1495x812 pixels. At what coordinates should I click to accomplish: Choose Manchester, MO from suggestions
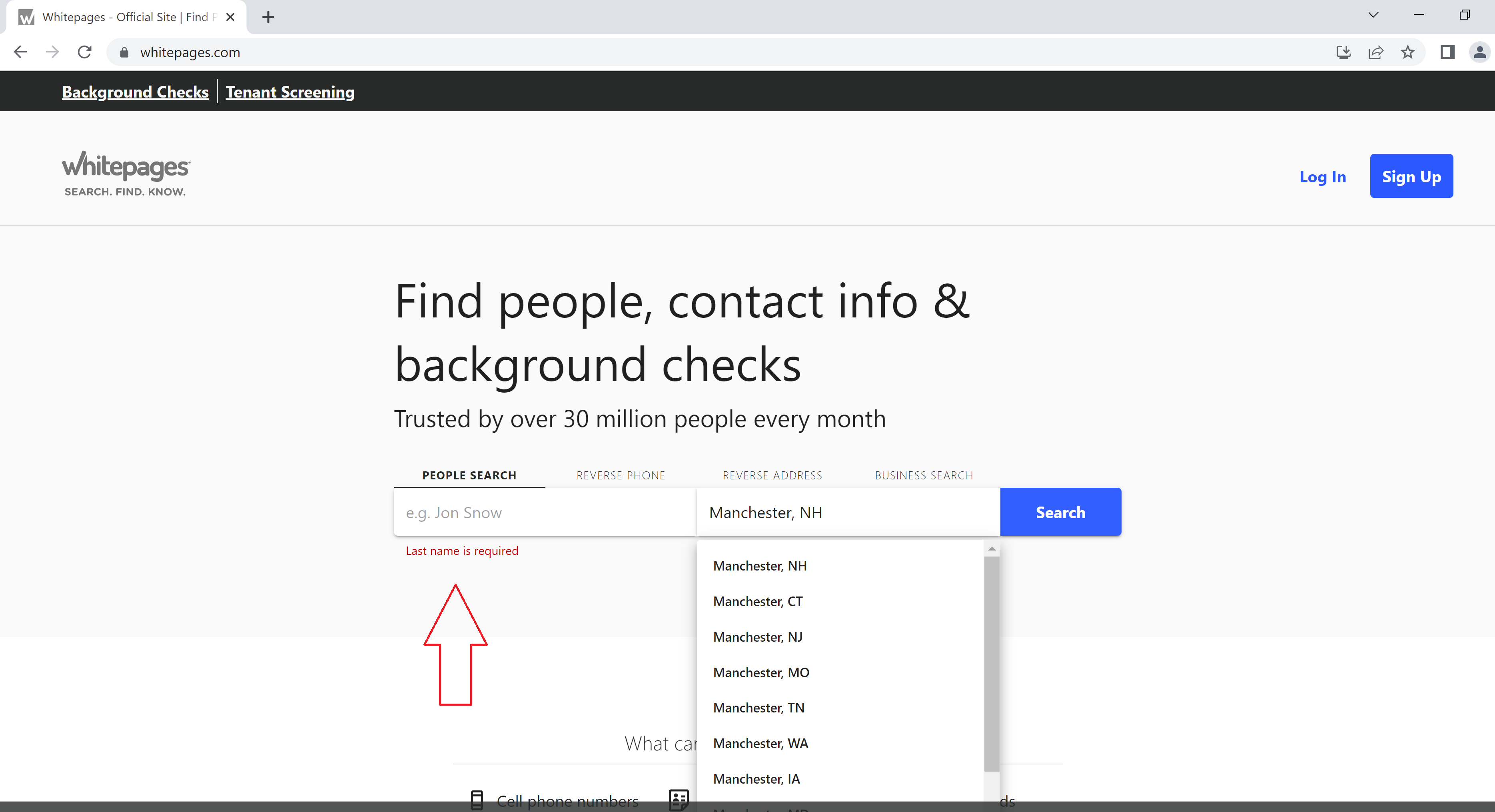point(840,672)
